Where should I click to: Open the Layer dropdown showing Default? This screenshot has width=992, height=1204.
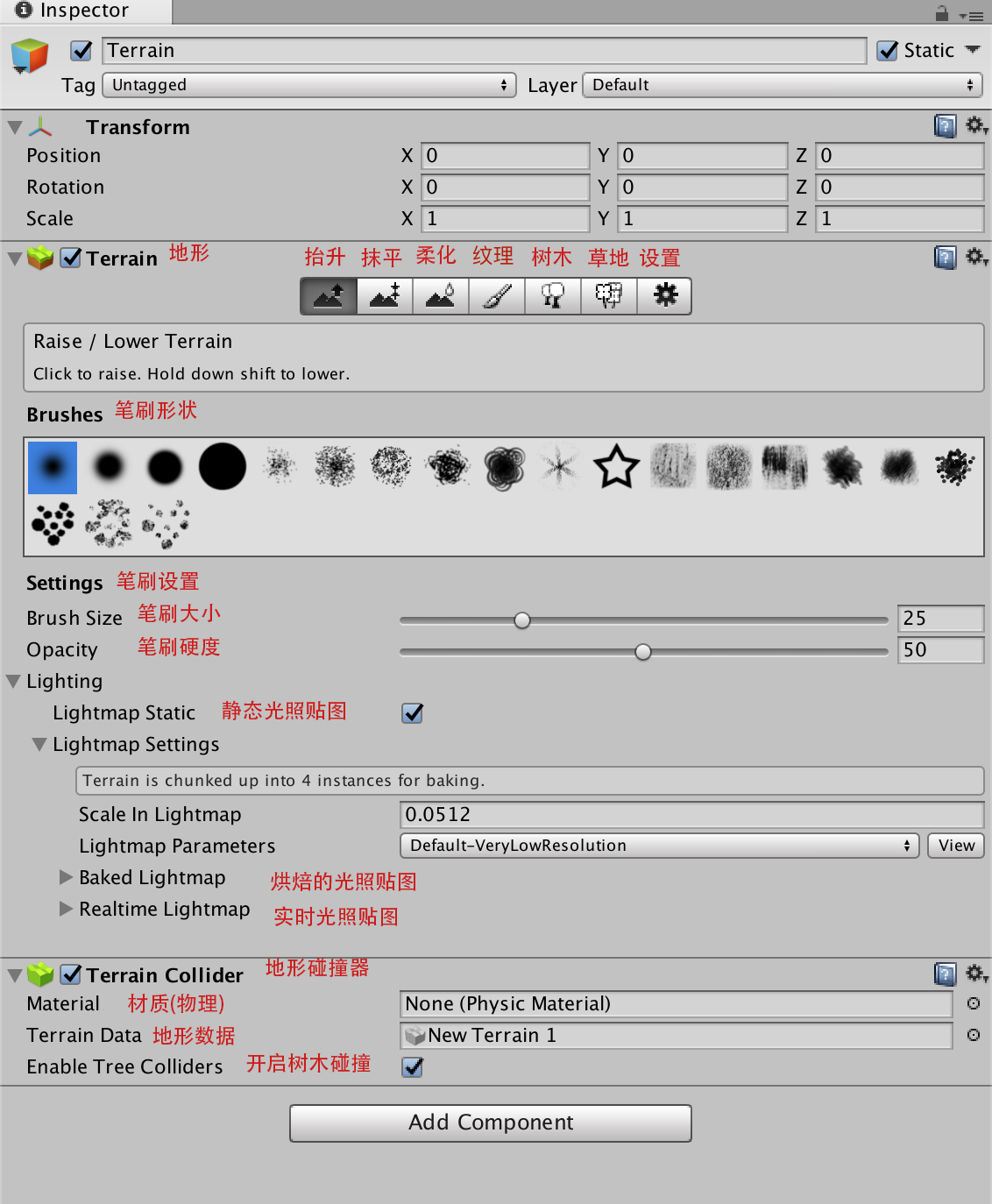(x=783, y=85)
